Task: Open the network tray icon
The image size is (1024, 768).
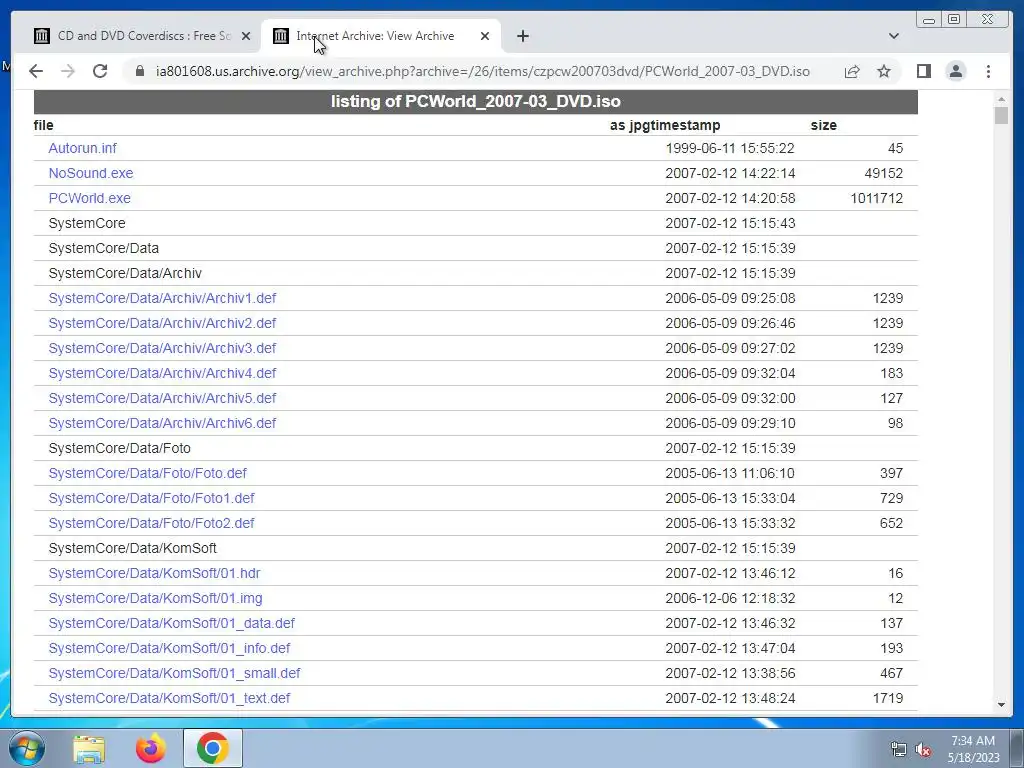Action: click(899, 750)
